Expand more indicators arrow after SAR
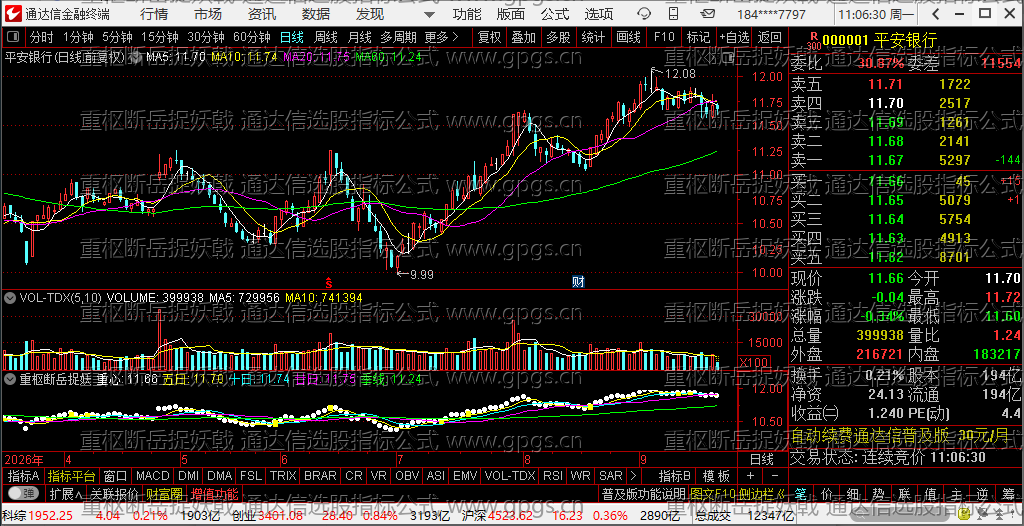1024x526 pixels. click(633, 476)
